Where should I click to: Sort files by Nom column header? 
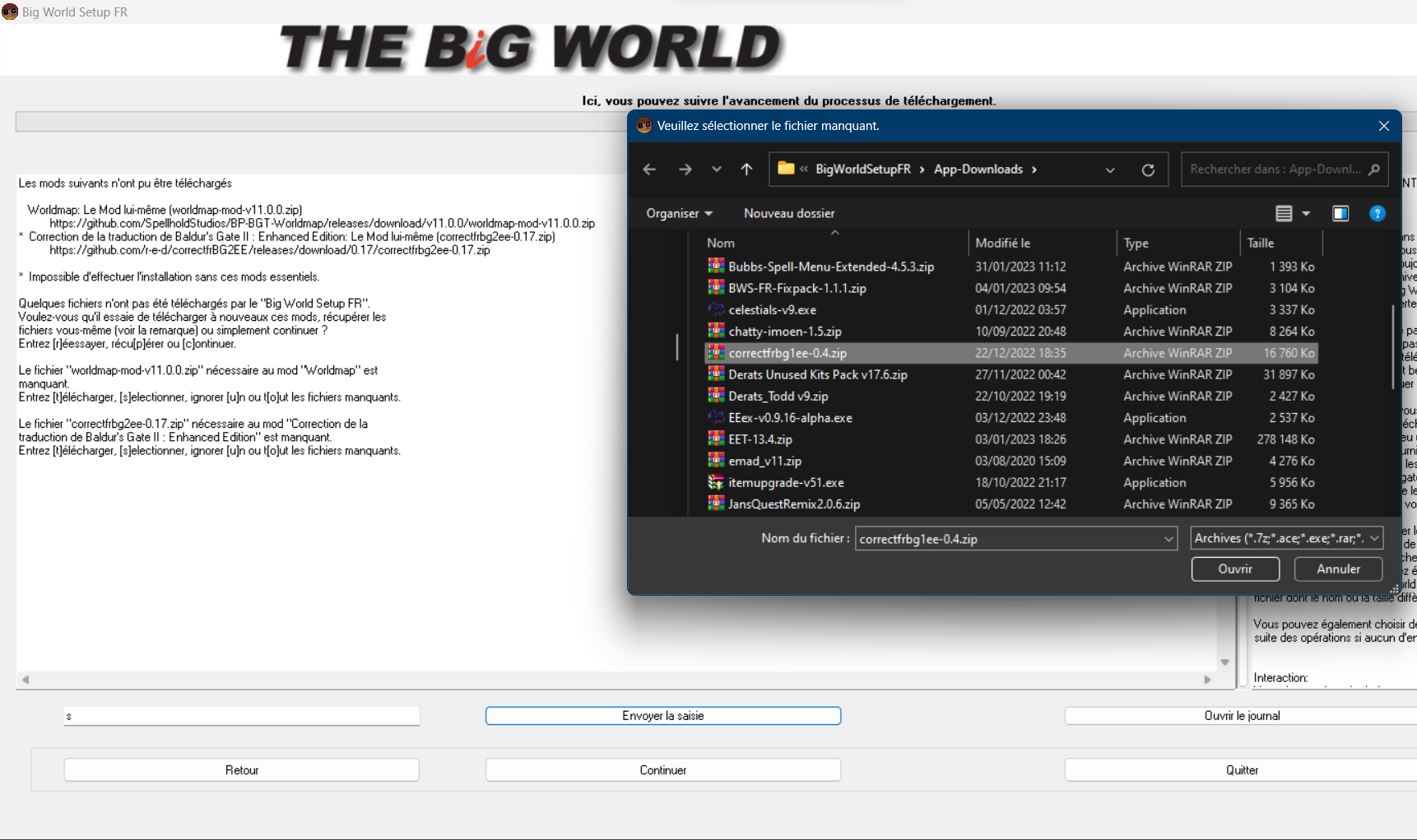(x=835, y=244)
